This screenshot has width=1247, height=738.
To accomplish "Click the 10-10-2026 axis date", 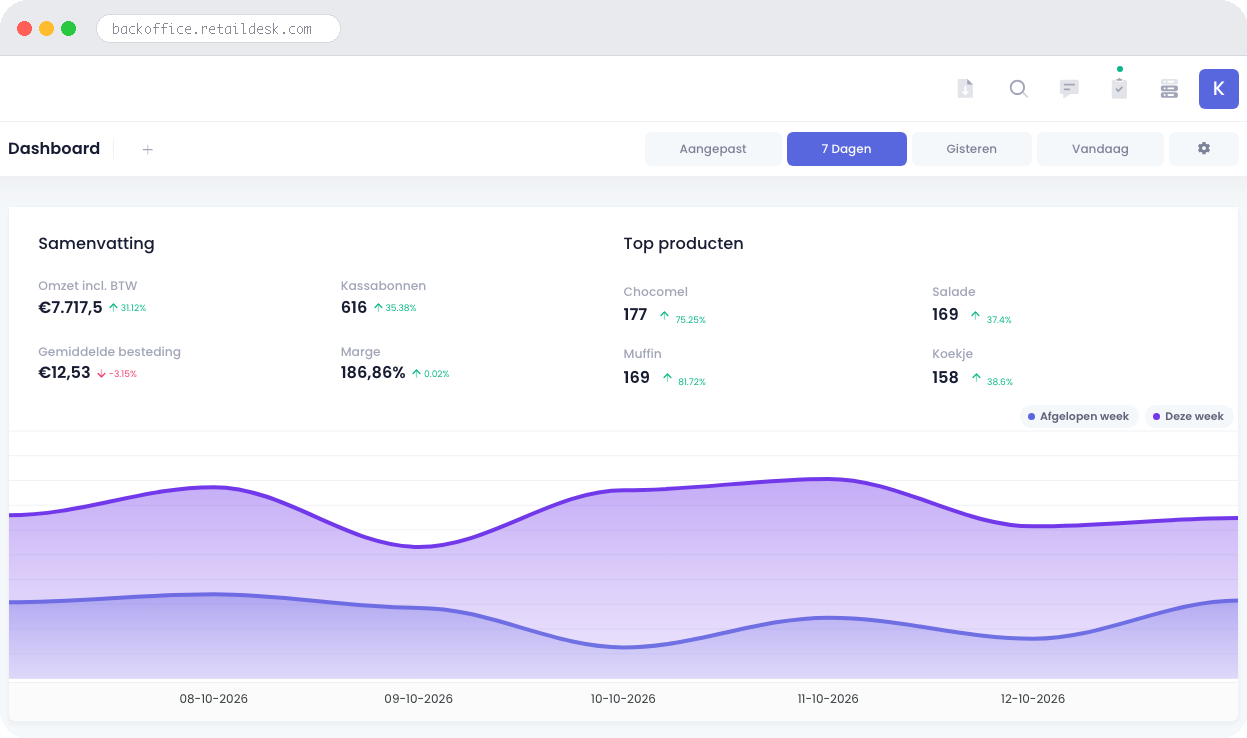I will pos(623,699).
